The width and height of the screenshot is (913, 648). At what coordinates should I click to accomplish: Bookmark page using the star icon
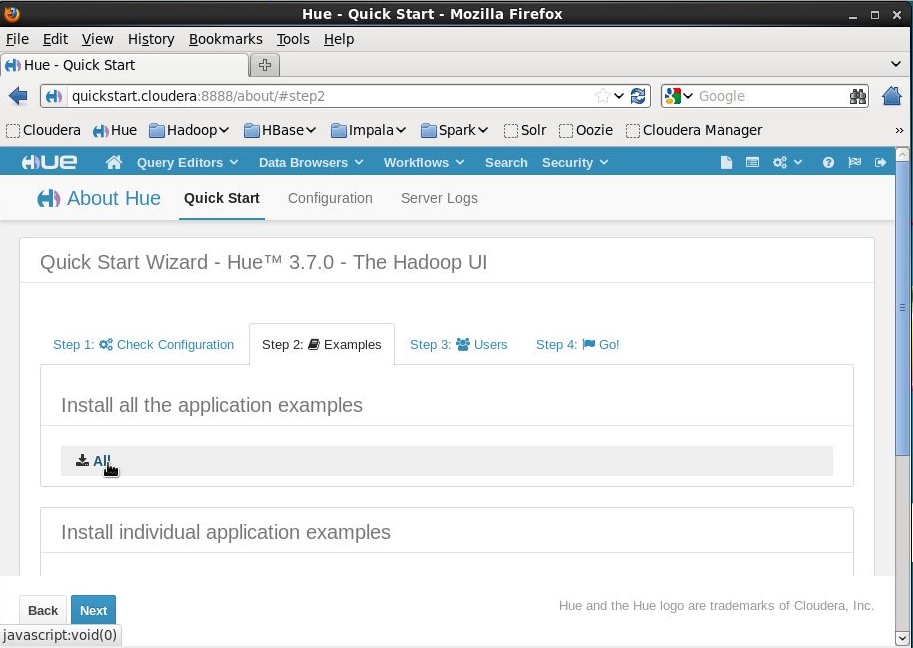coord(603,96)
